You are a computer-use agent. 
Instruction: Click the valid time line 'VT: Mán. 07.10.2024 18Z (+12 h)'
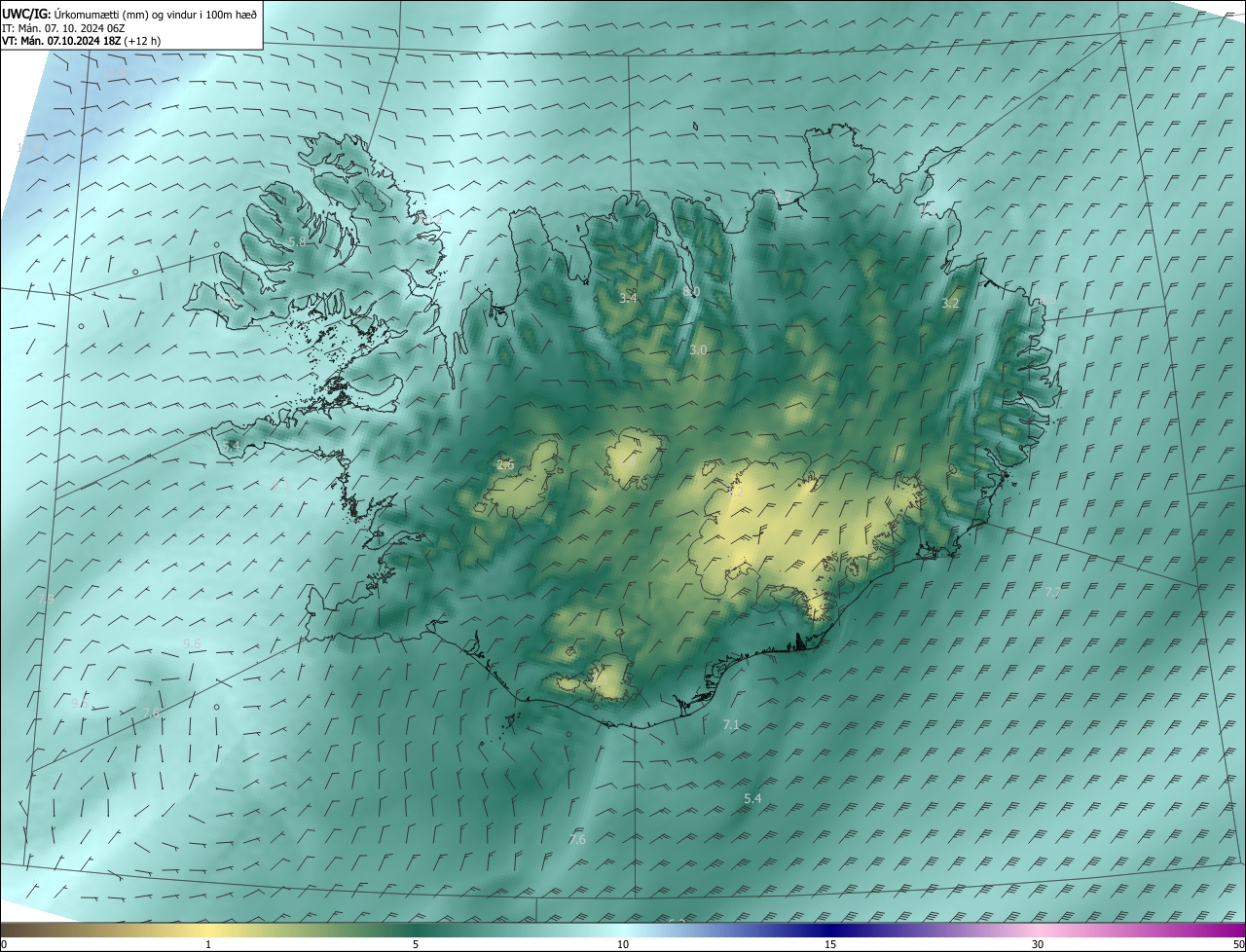click(x=81, y=41)
